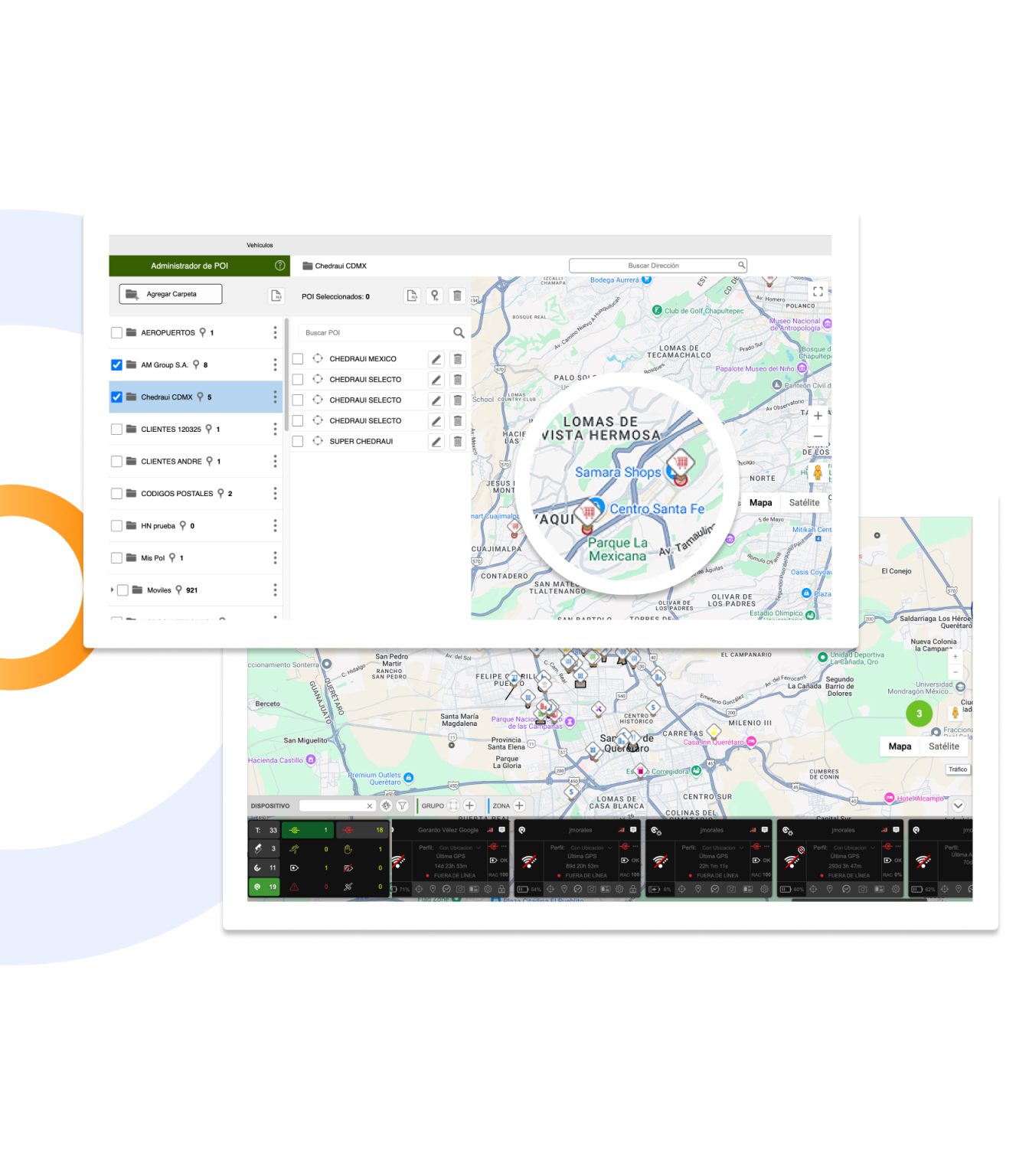The height and width of the screenshot is (1176, 1029).
Task: Open the Chedraui CDMX three-dot options menu
Action: 275,397
